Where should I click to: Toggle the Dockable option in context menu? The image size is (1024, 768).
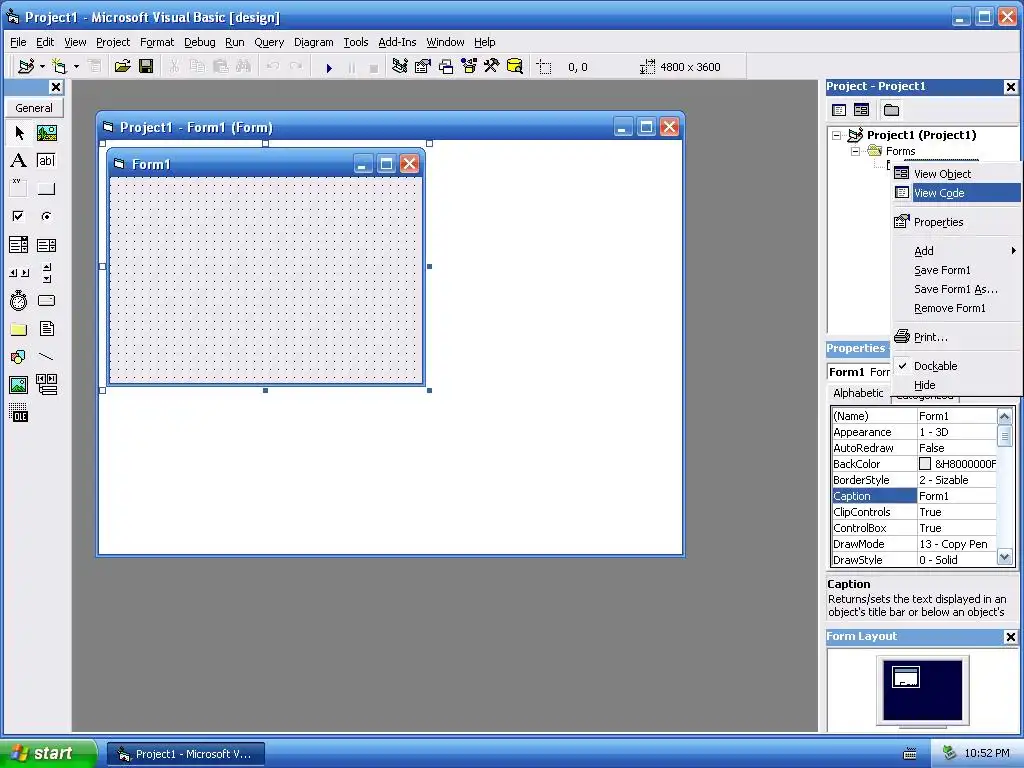935,366
